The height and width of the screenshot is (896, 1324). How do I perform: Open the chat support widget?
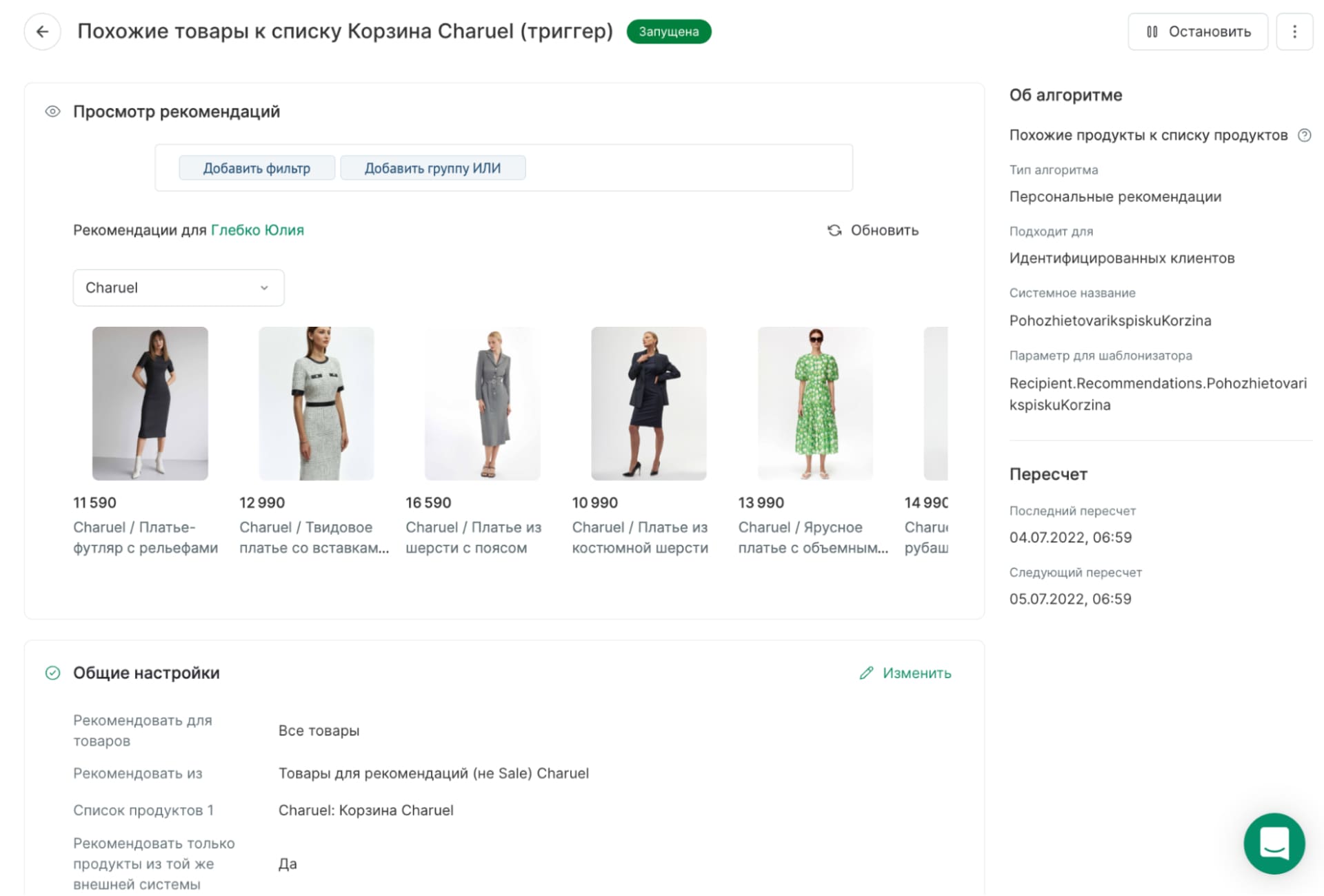pos(1274,843)
